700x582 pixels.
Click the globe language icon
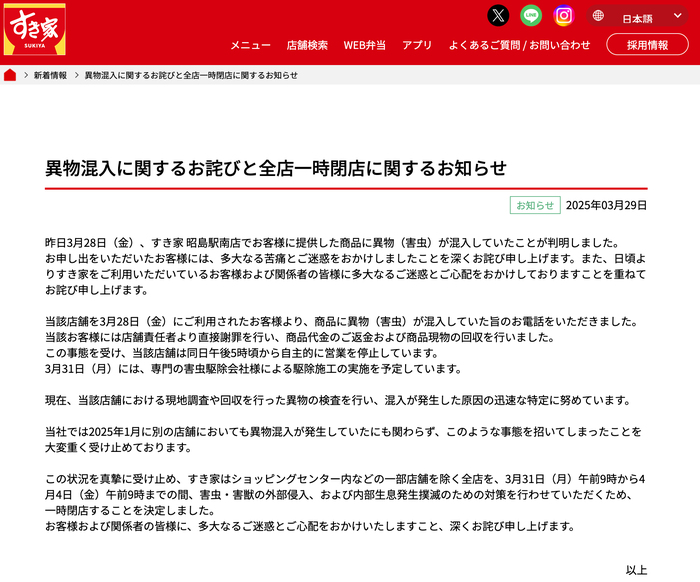click(x=598, y=16)
